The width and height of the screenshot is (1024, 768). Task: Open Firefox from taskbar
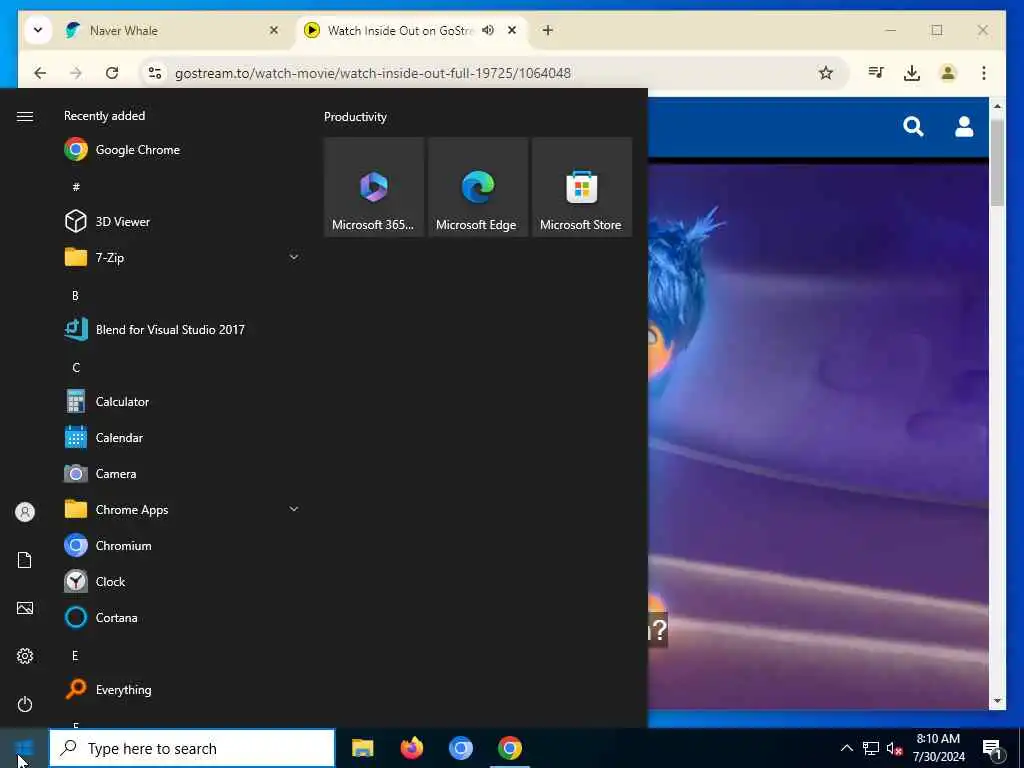coord(411,748)
